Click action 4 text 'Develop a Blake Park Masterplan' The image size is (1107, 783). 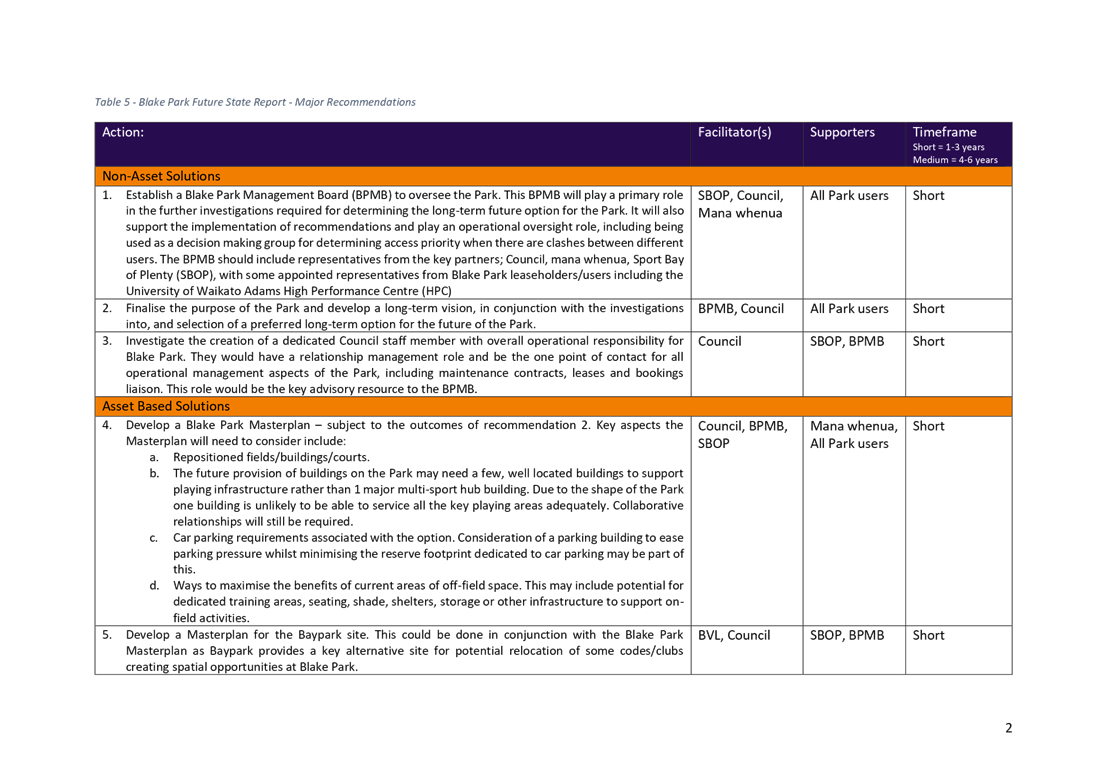[405, 433]
